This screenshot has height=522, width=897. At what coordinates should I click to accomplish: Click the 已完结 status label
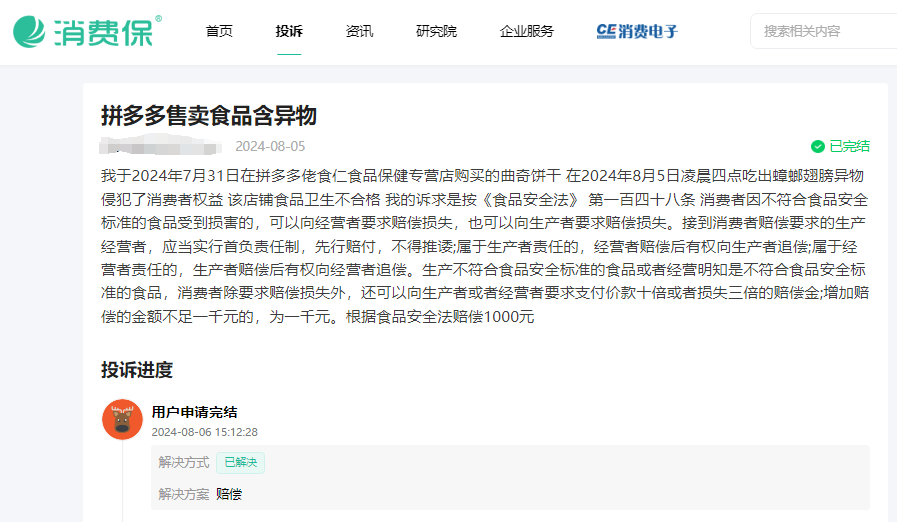click(x=850, y=147)
